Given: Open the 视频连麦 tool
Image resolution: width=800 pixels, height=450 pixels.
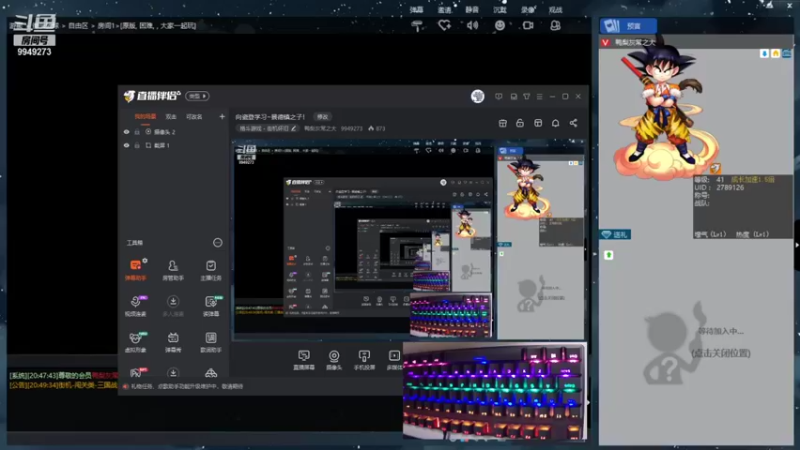Looking at the screenshot, I should click(136, 306).
